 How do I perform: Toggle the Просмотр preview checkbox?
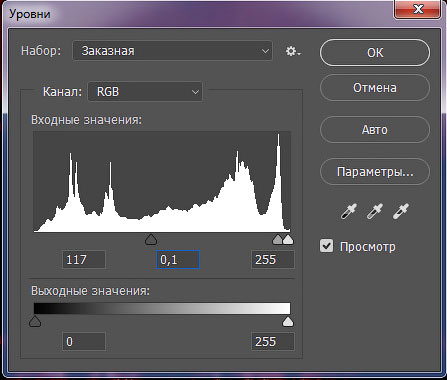point(326,246)
